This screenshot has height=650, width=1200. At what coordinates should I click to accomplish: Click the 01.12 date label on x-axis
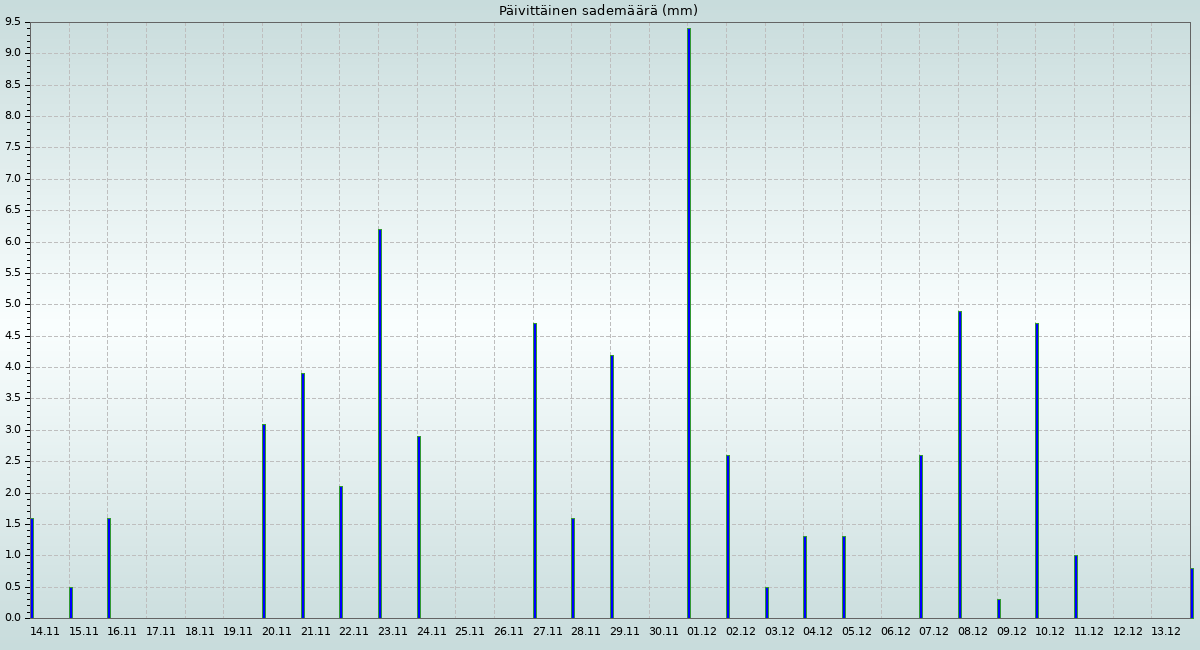click(702, 632)
